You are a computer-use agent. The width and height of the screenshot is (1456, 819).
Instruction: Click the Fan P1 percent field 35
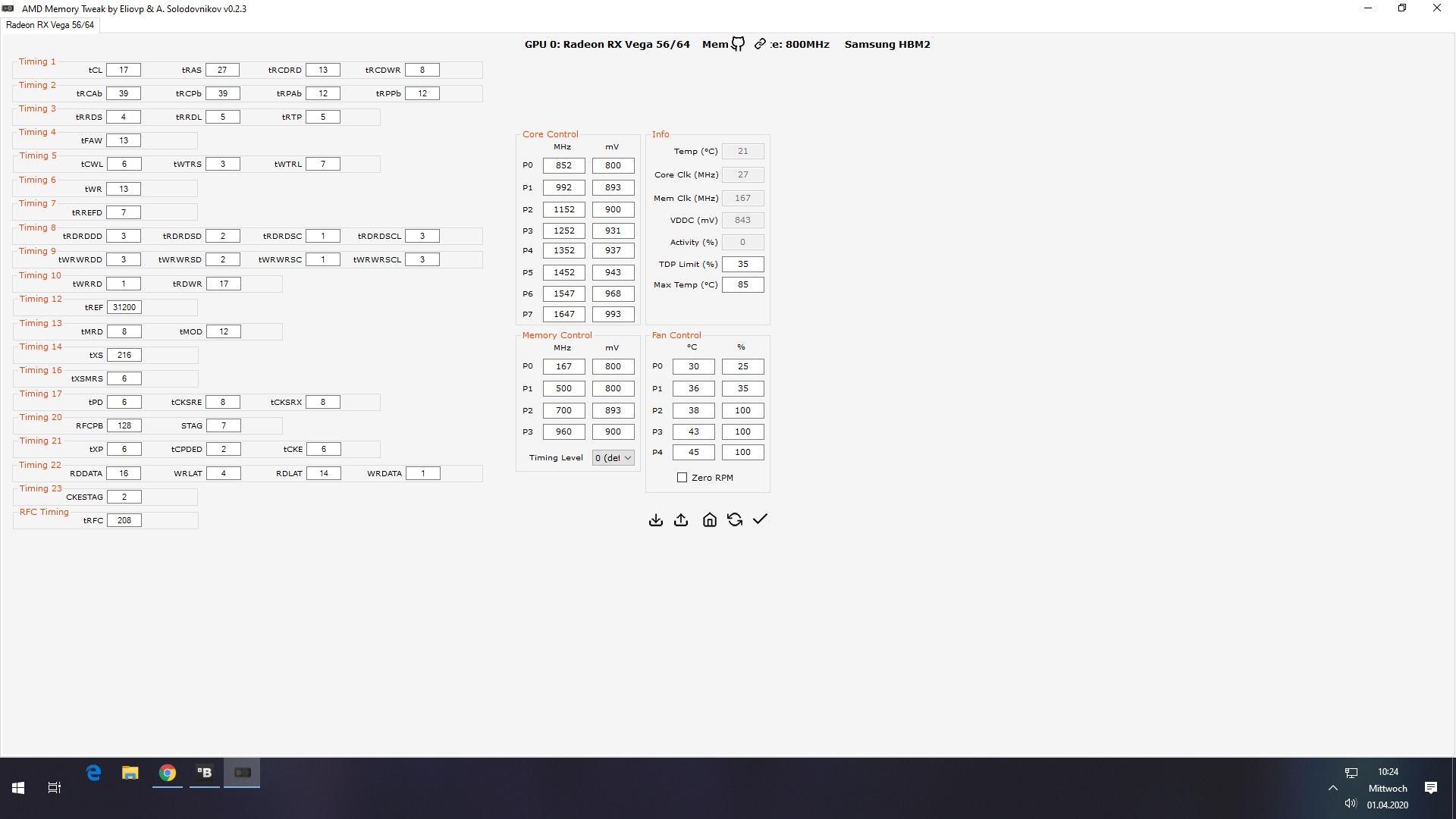pos(742,388)
